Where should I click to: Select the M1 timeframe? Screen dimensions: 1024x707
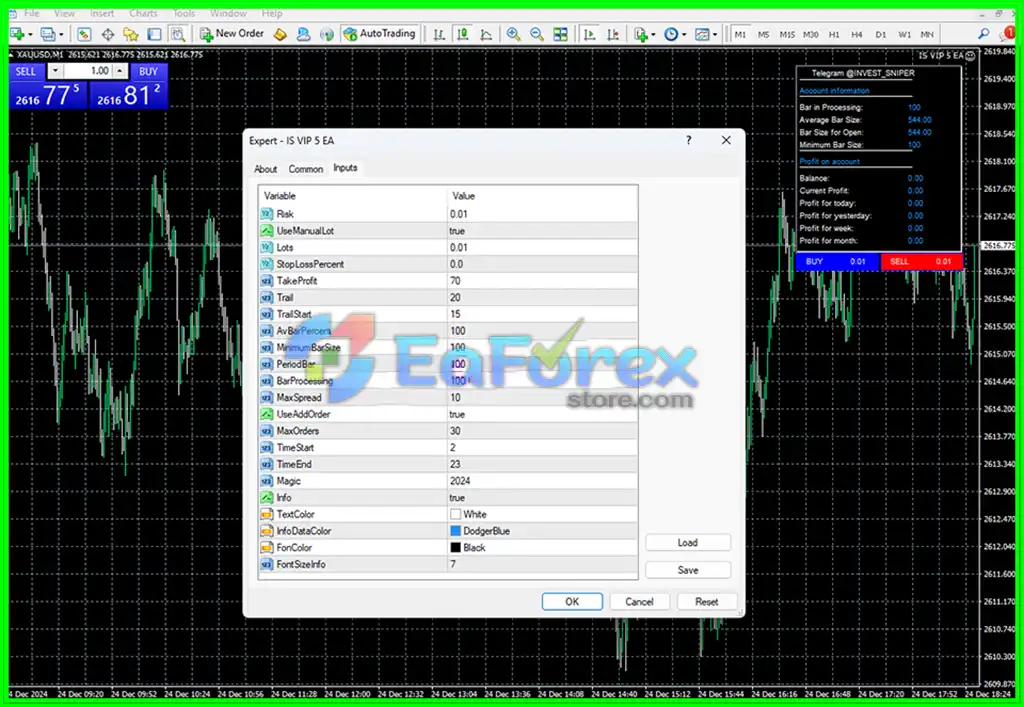740,34
